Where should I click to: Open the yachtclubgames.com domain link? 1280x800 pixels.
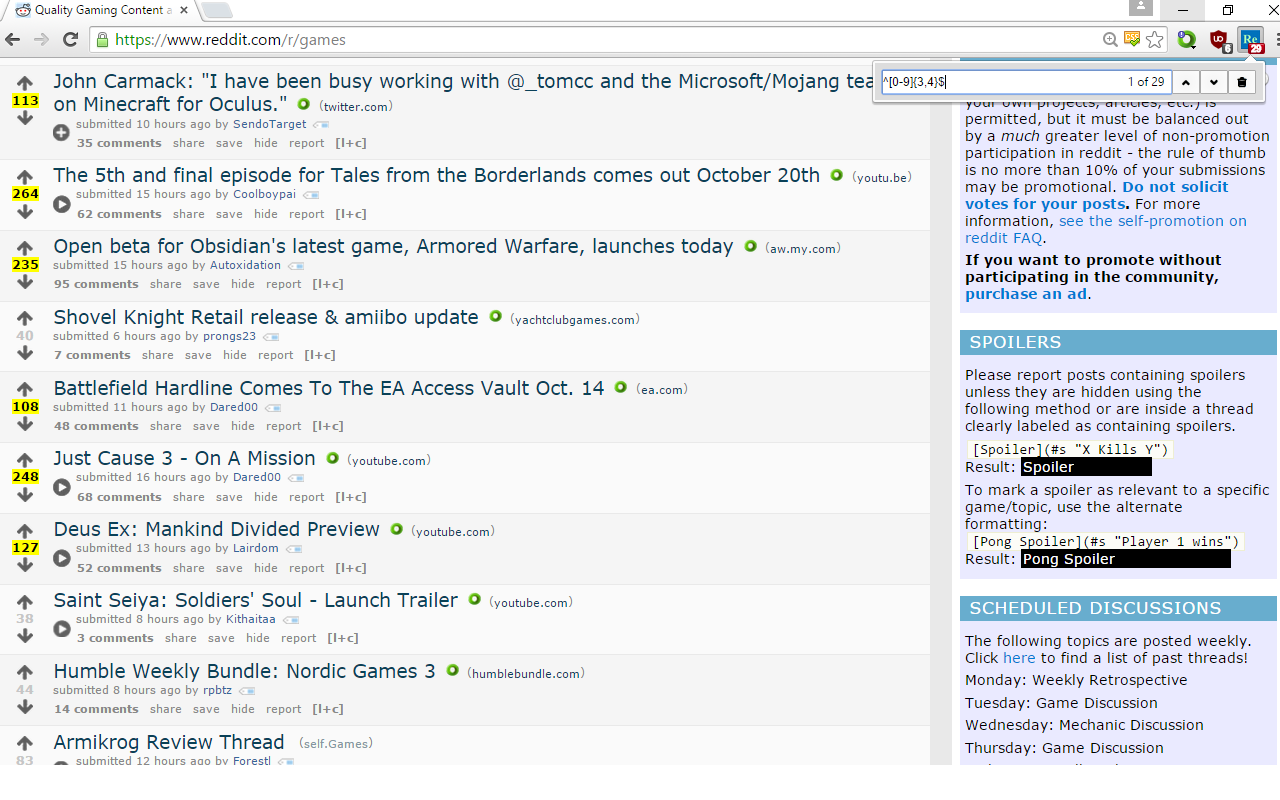pos(575,320)
